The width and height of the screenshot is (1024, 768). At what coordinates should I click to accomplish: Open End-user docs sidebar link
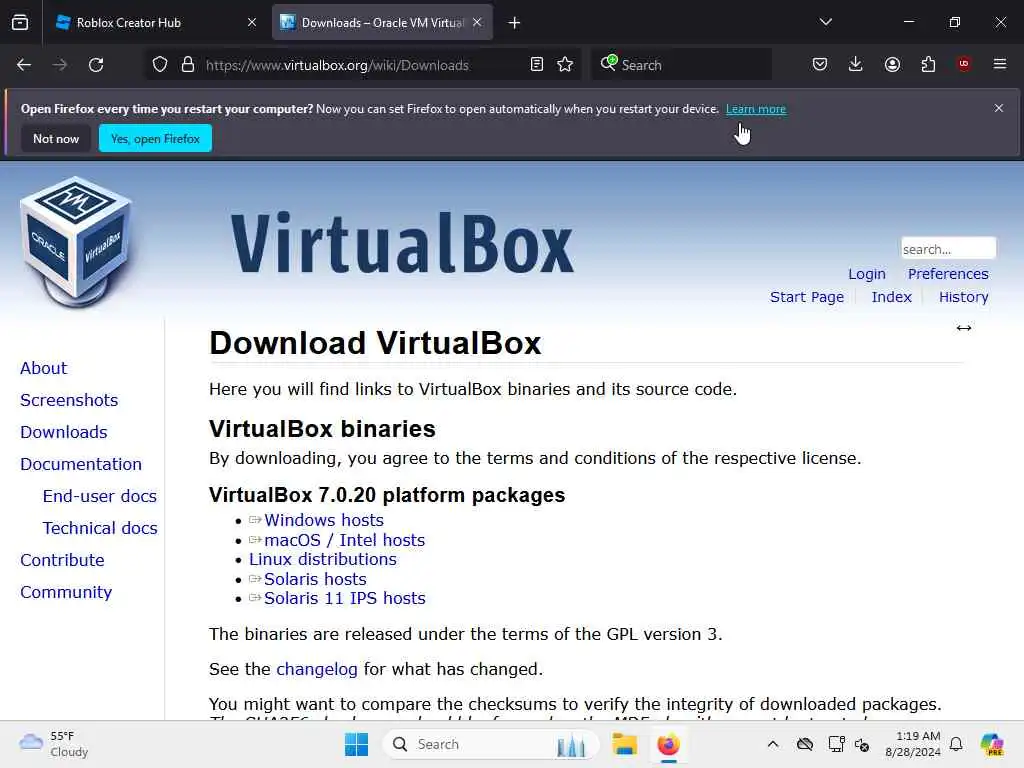100,496
